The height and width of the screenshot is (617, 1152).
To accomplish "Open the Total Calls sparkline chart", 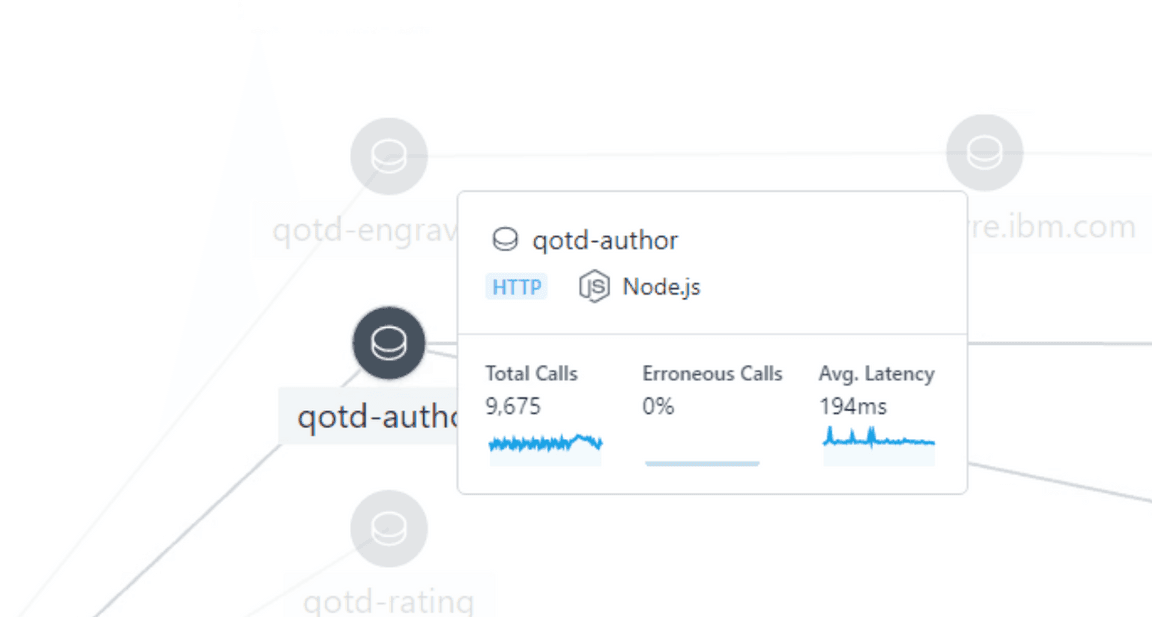I will tap(545, 445).
